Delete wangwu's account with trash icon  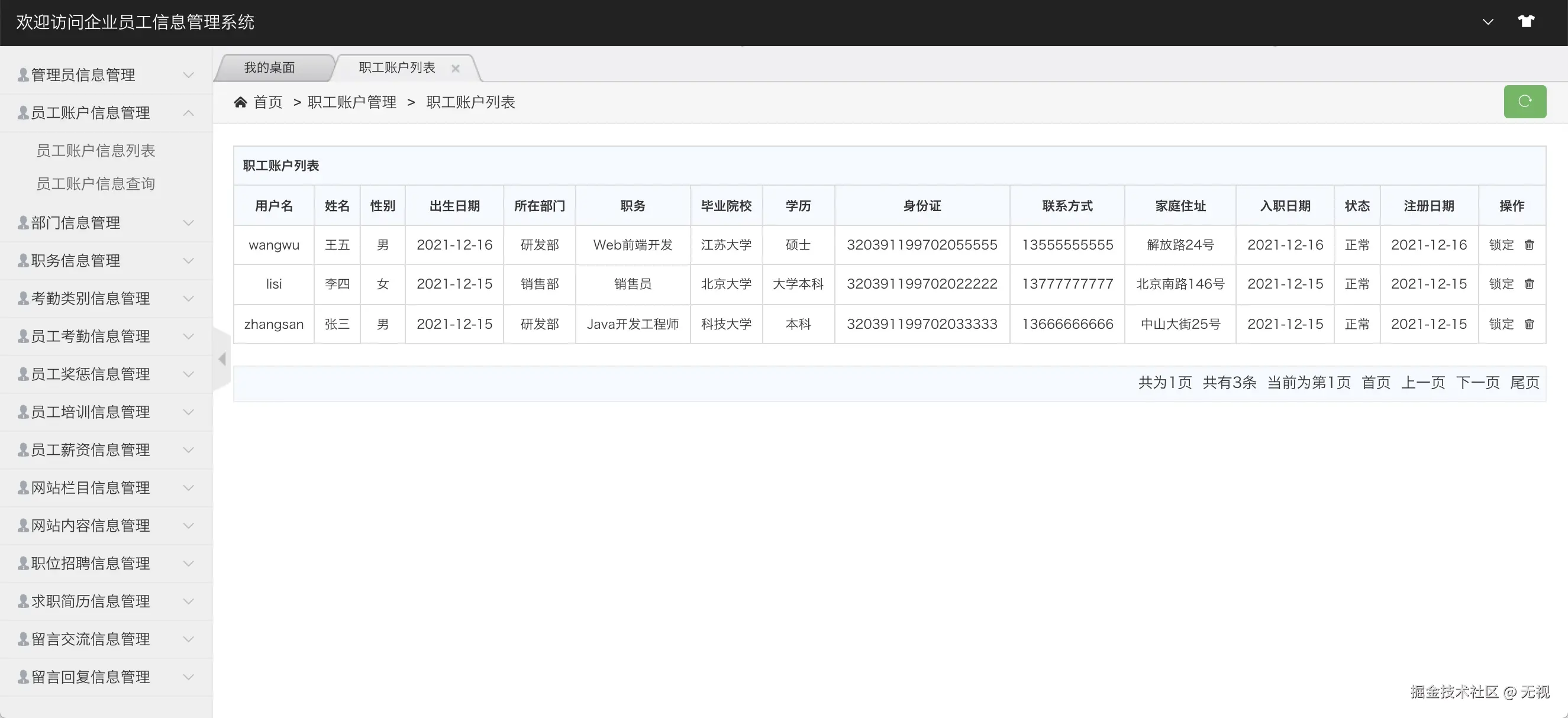[1529, 245]
